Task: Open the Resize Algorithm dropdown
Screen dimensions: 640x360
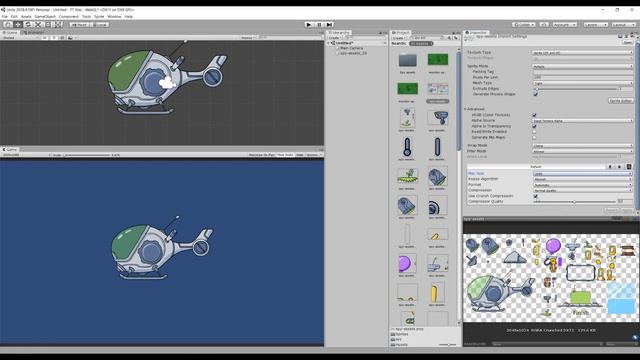Action: [x=582, y=179]
